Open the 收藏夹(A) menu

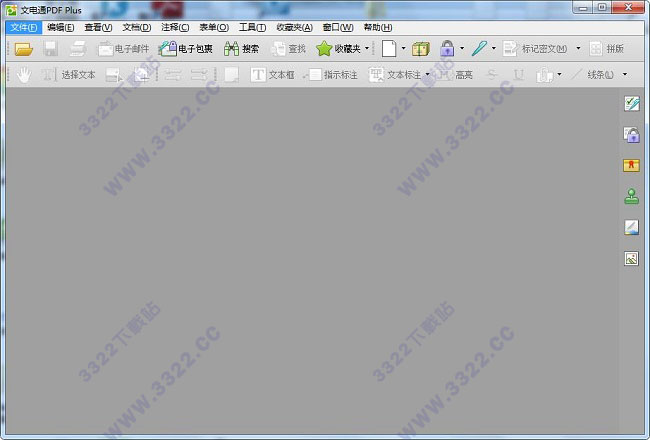tap(294, 27)
